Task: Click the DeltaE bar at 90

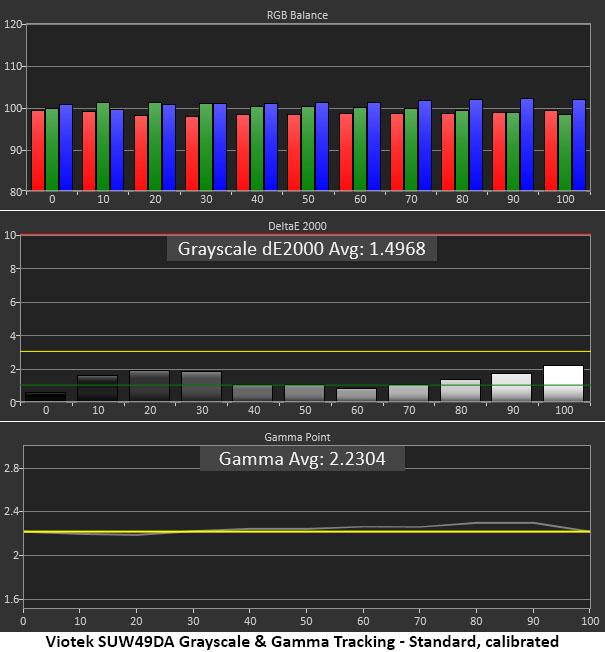Action: 511,387
